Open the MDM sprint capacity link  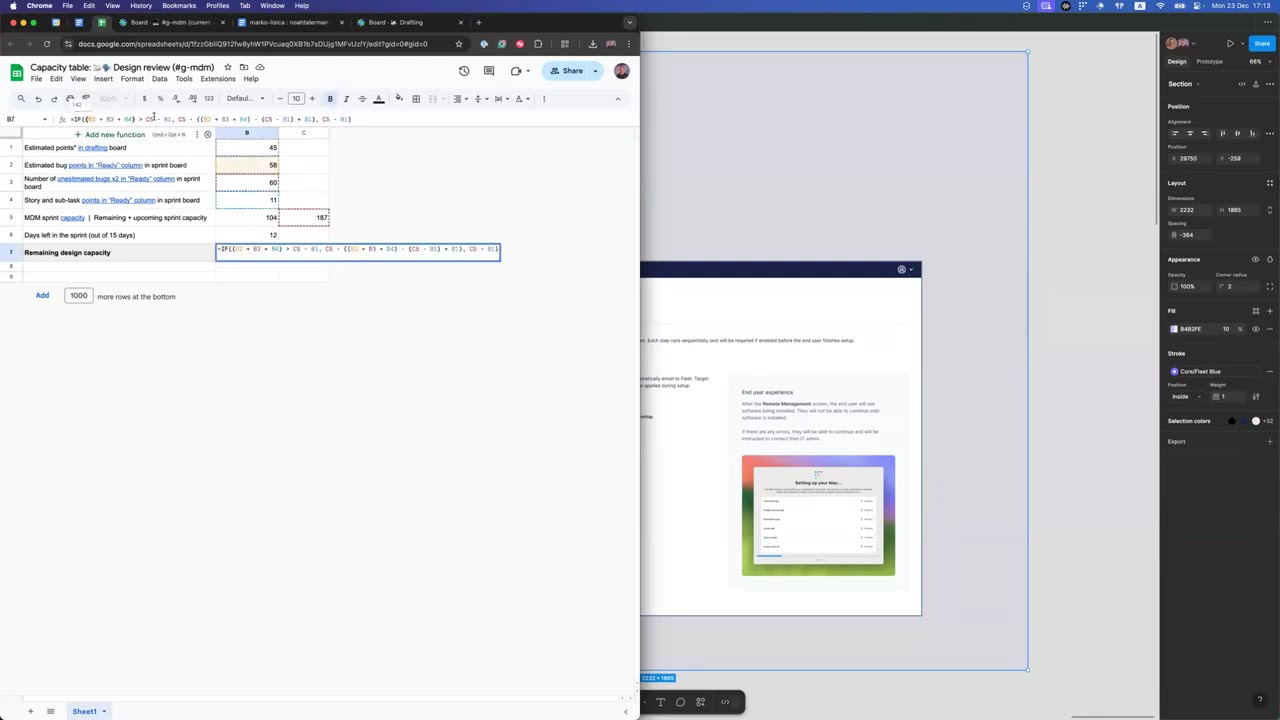73,218
